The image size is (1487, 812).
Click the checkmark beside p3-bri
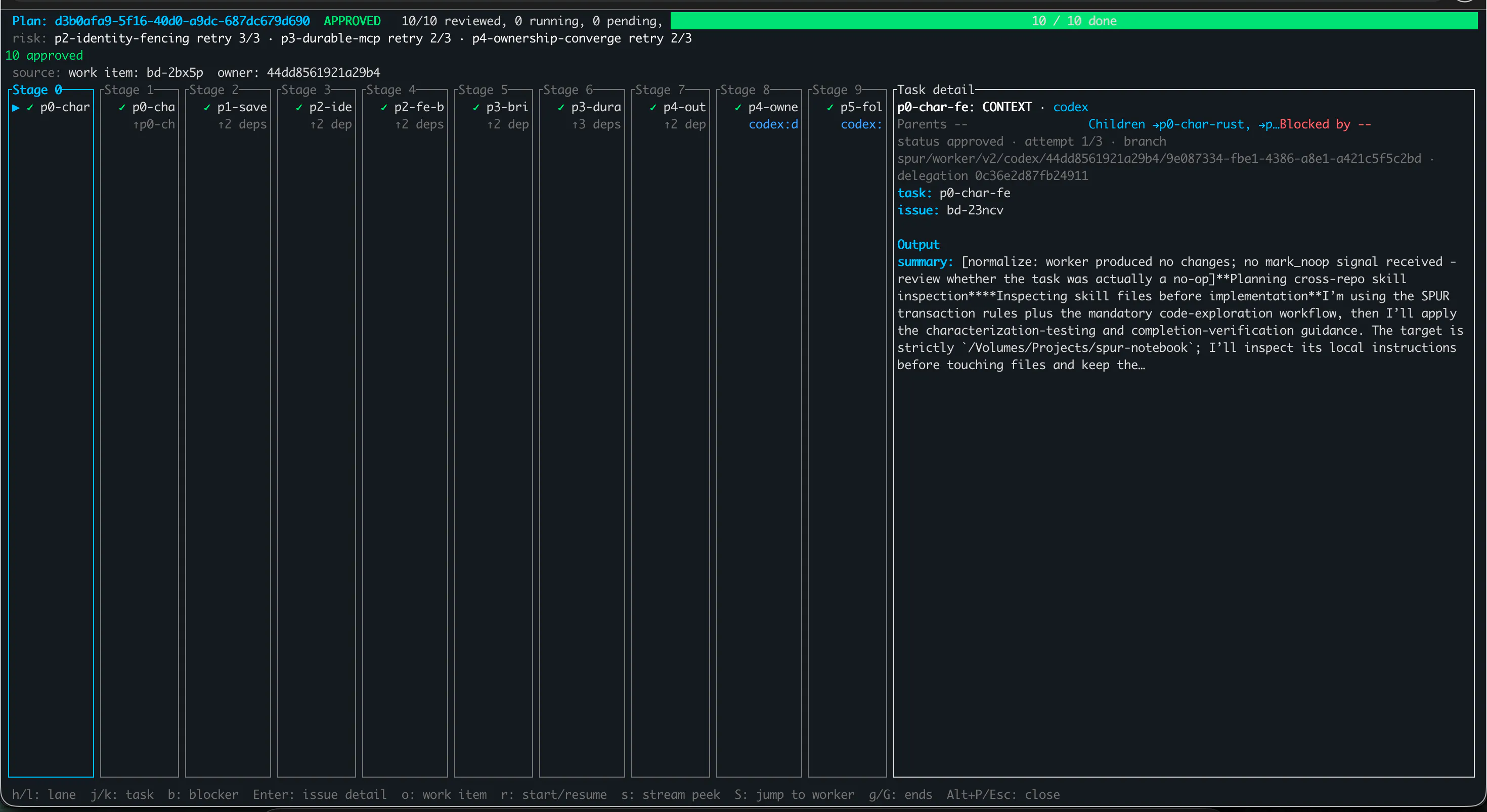(475, 107)
